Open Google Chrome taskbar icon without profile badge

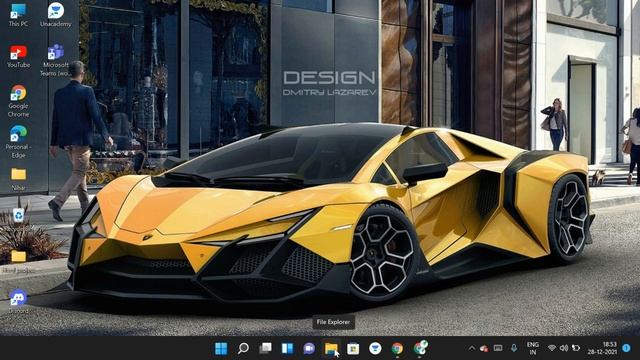click(x=397, y=348)
